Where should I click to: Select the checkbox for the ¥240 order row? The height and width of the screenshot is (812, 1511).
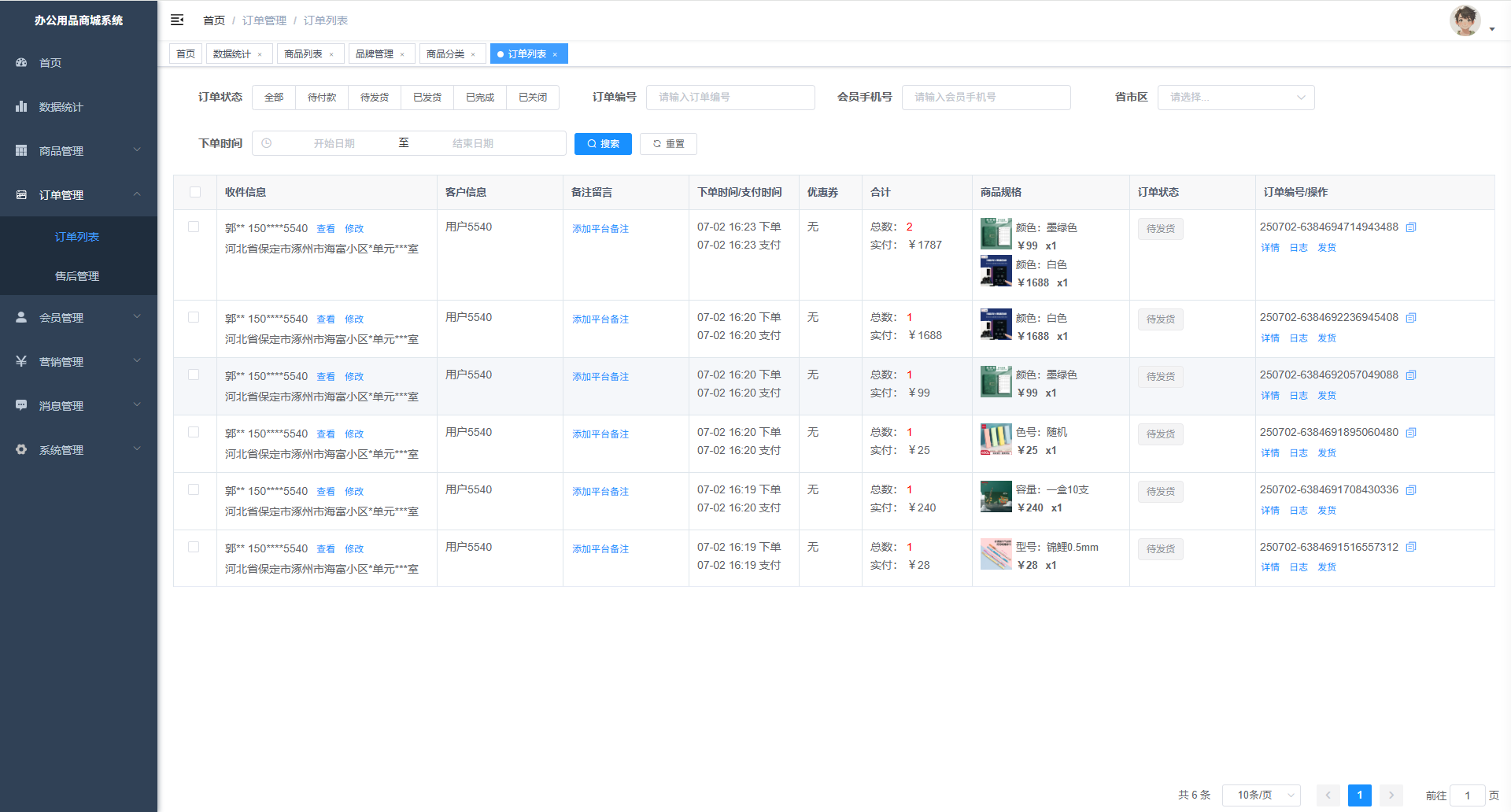(194, 489)
